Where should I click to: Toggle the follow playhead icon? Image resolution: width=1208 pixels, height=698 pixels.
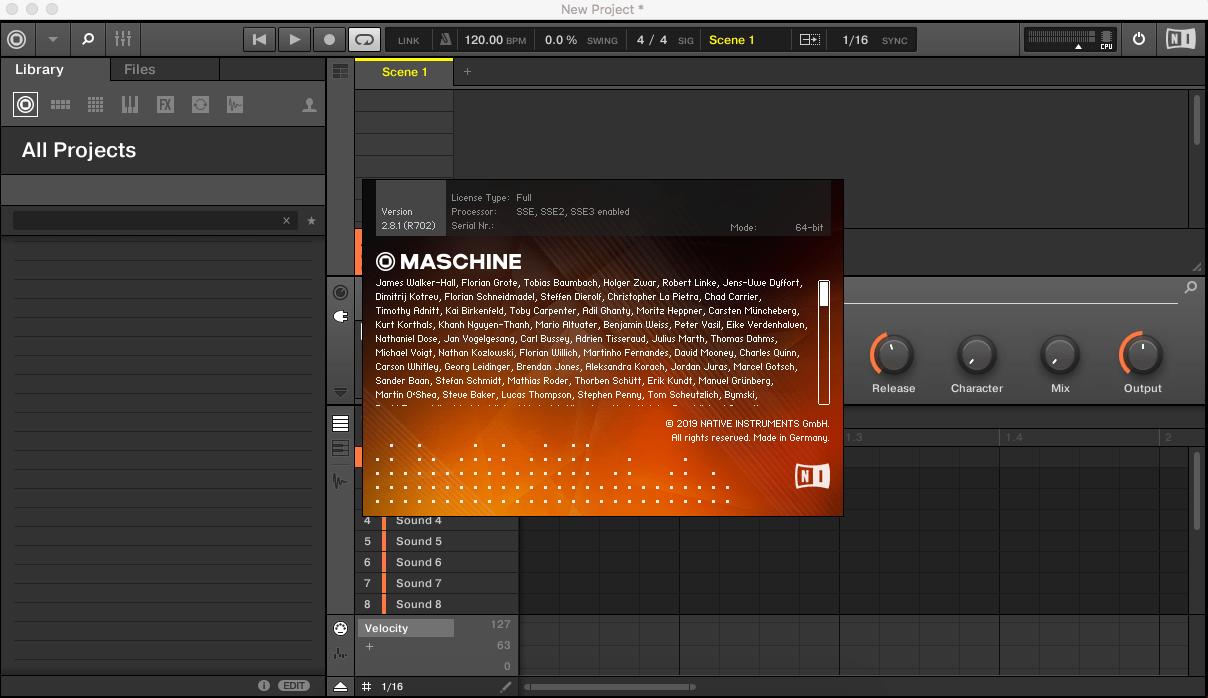pos(810,40)
